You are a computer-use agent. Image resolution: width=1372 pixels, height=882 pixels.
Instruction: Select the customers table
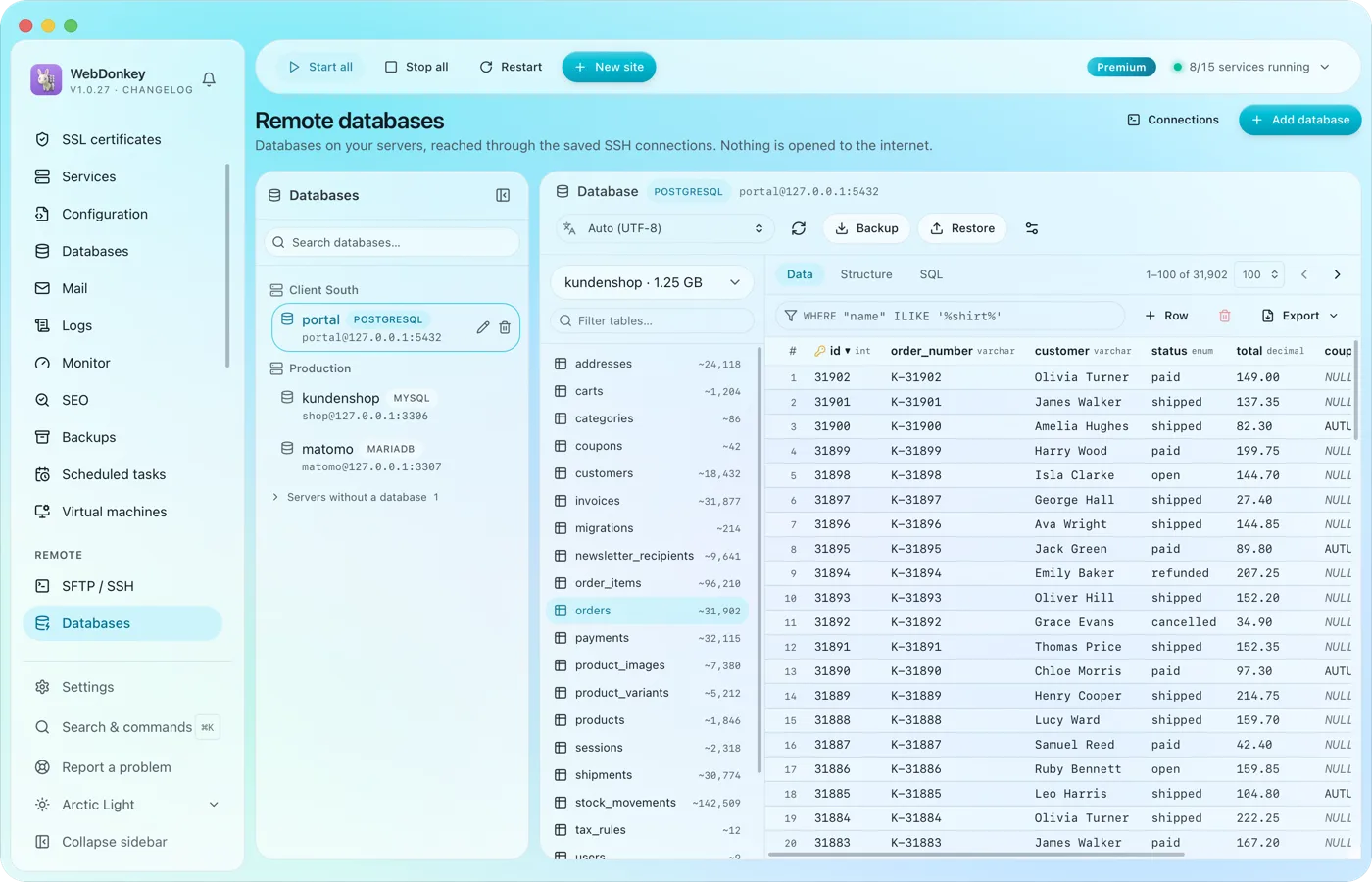point(648,473)
